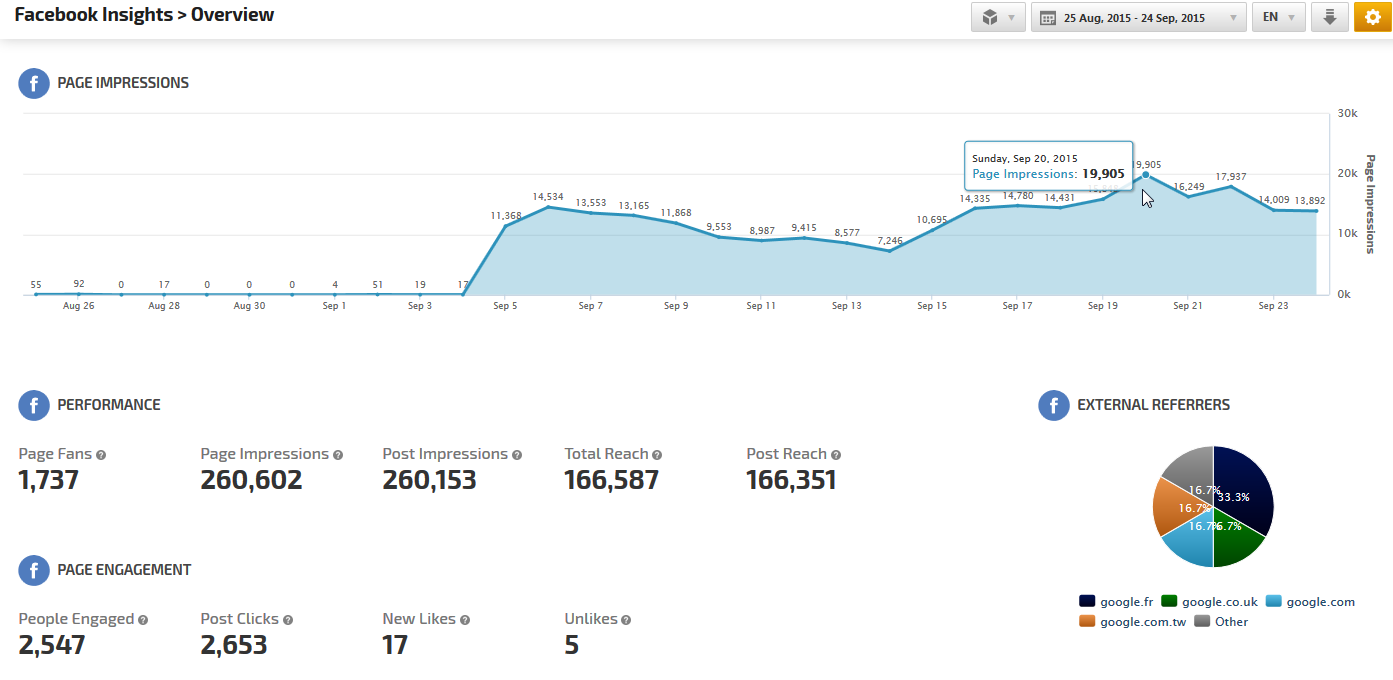The image size is (1393, 680).
Task: Click the help icon beside Unlikes
Action: (x=626, y=620)
